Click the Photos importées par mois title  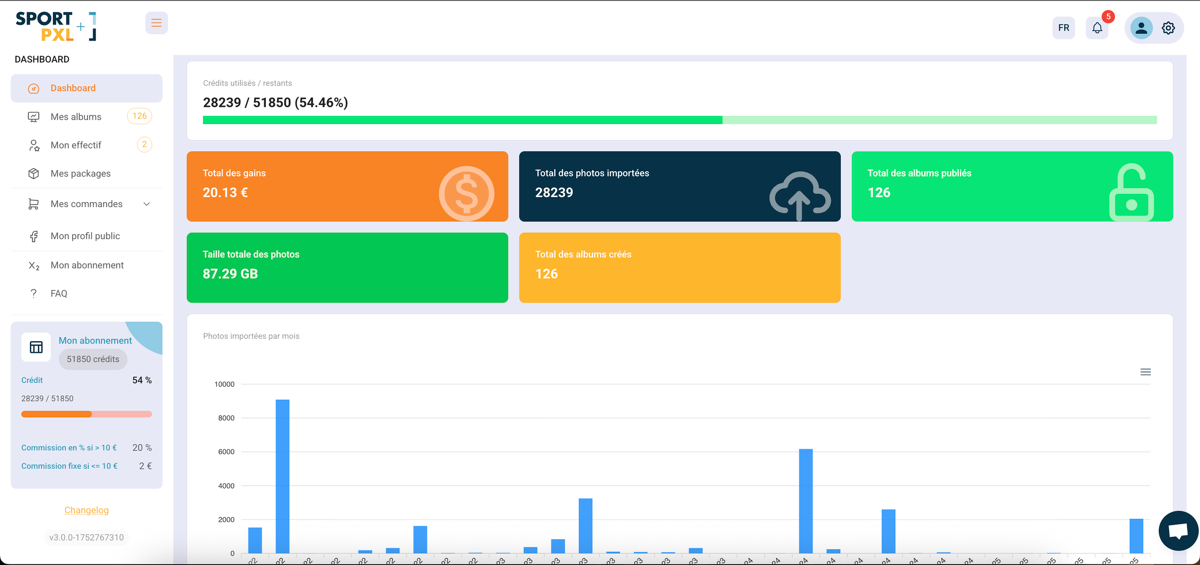point(251,336)
